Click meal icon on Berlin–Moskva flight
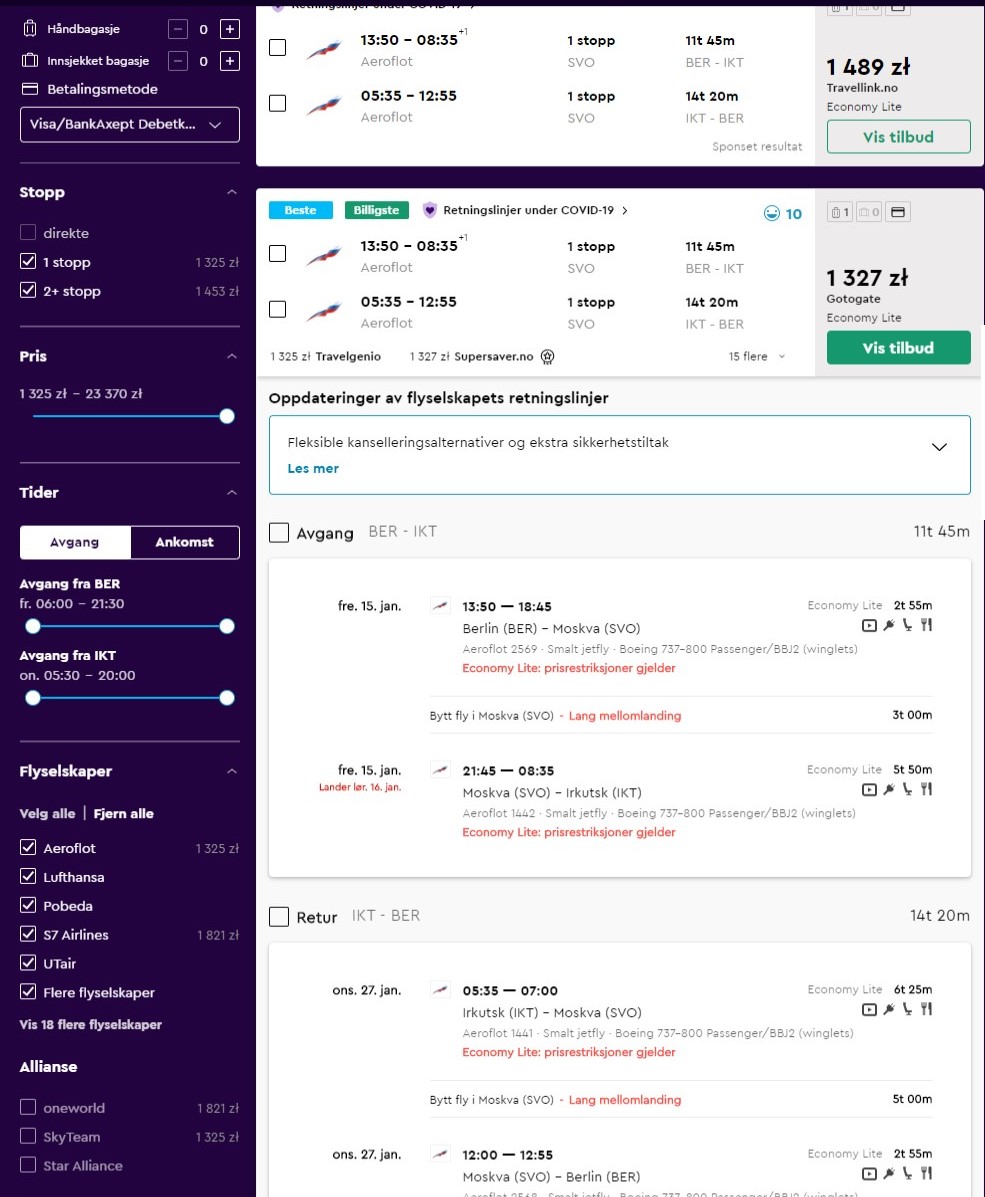Viewport: 985px width, 1197px height. 926,625
